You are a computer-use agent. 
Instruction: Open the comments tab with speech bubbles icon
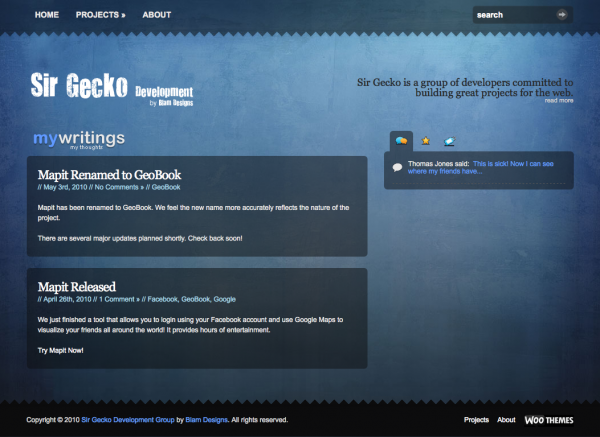(401, 141)
